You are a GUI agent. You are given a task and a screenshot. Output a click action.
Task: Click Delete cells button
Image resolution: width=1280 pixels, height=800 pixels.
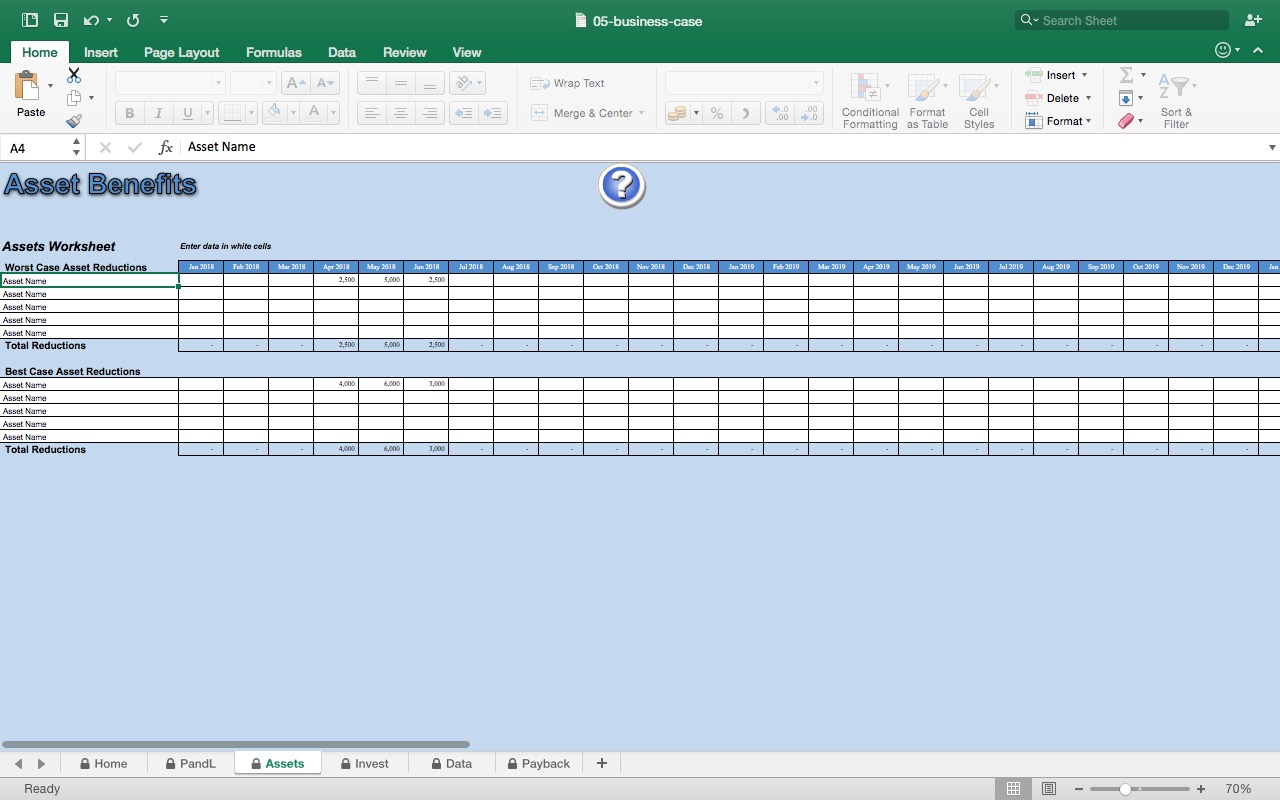coord(1052,98)
